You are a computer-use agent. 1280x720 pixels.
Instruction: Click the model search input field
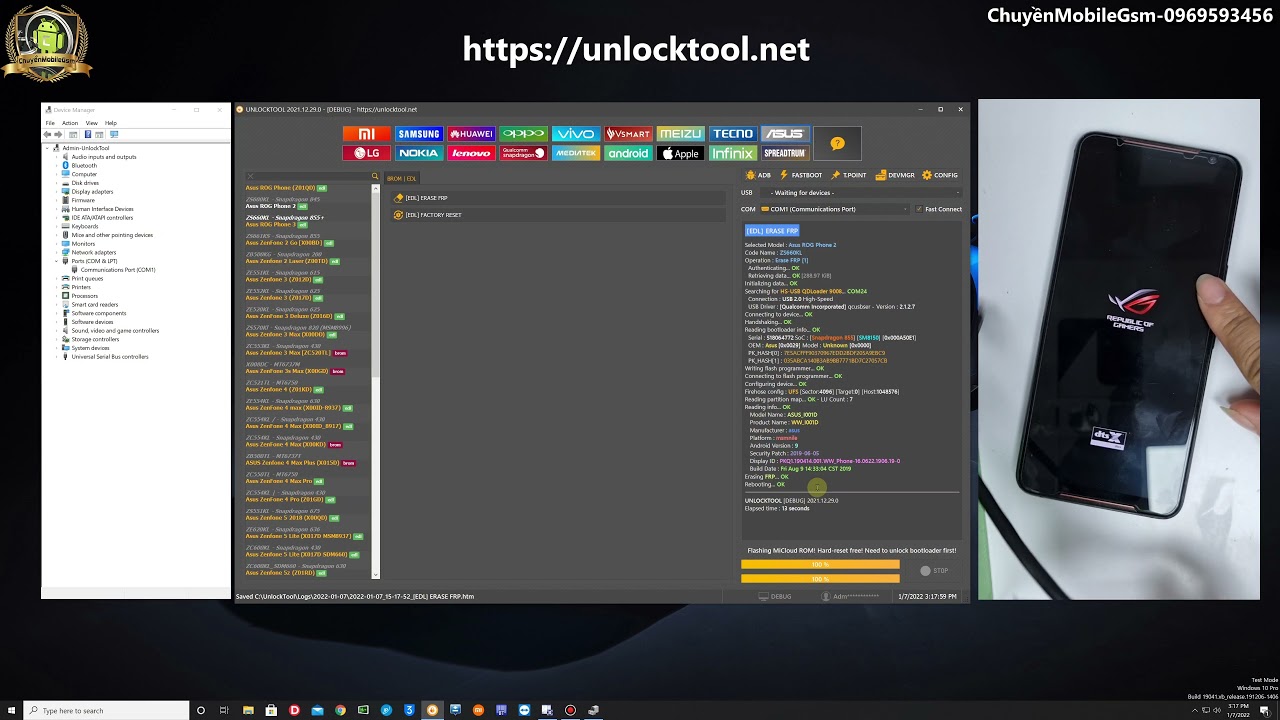click(x=312, y=177)
